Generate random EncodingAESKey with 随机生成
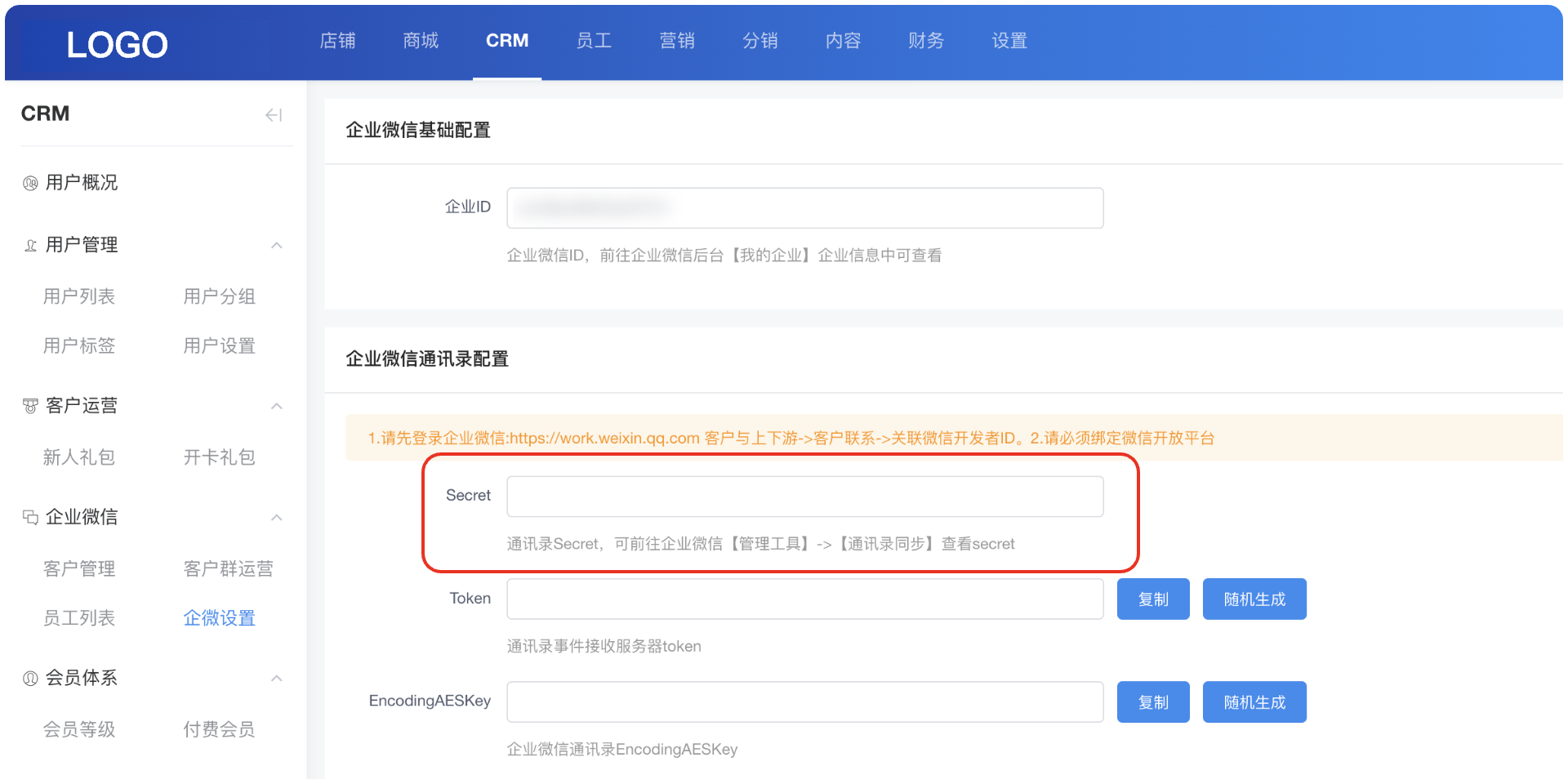1568x784 pixels. 1254,702
